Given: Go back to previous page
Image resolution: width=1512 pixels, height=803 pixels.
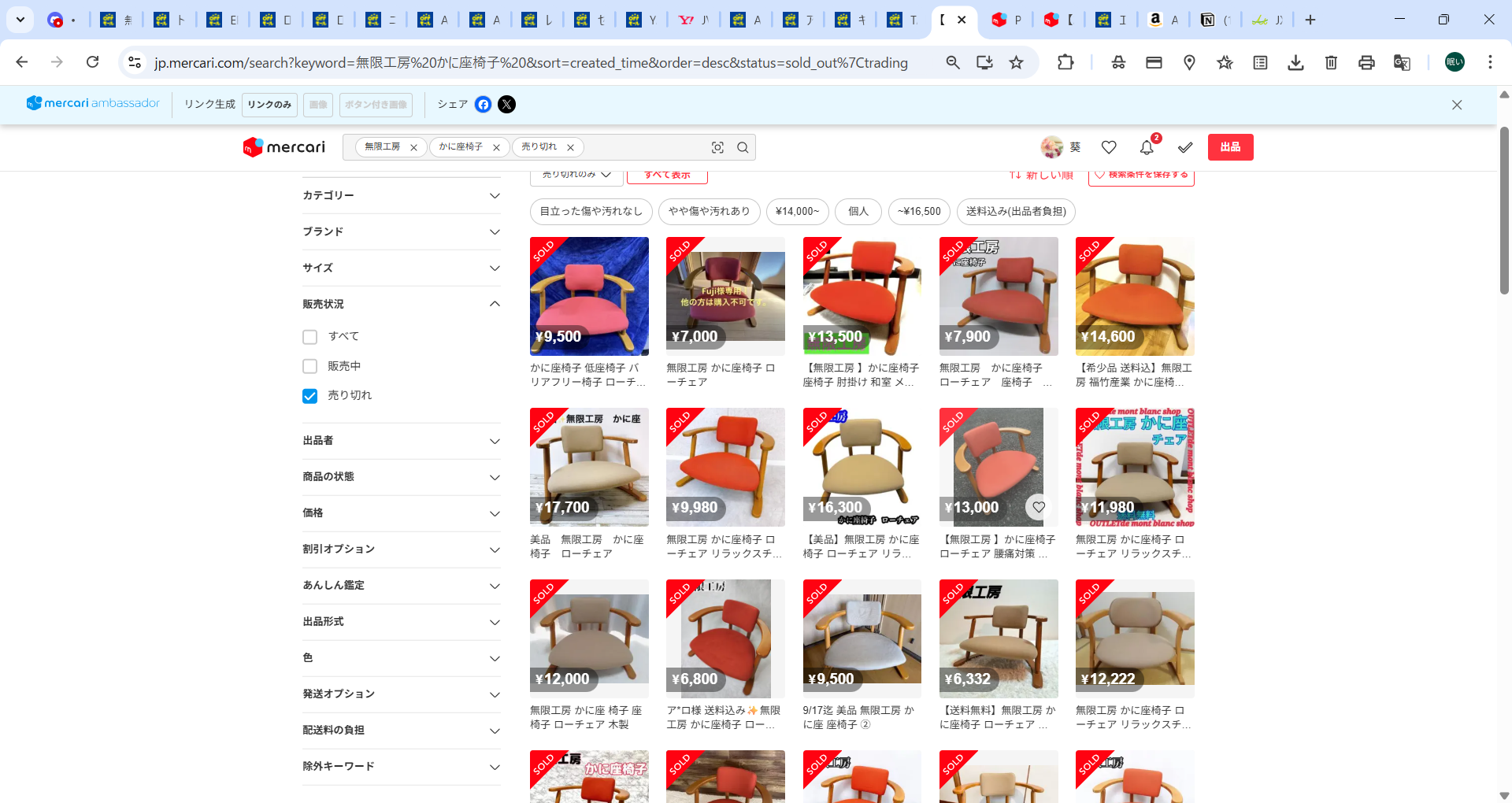Looking at the screenshot, I should [22, 62].
